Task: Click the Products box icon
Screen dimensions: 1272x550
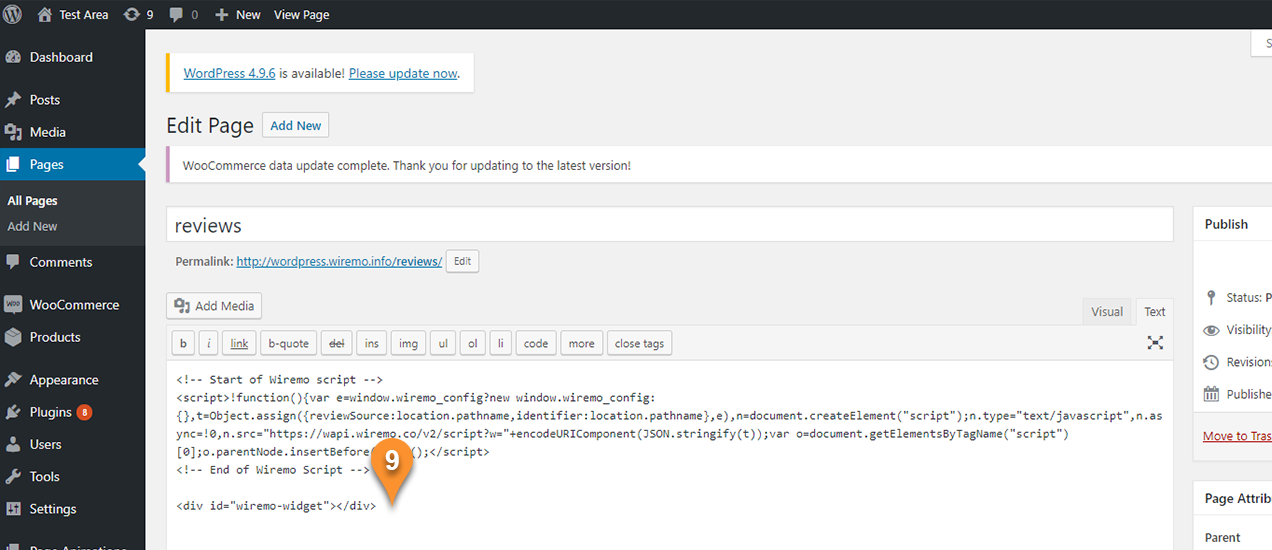Action: pyautogui.click(x=13, y=337)
